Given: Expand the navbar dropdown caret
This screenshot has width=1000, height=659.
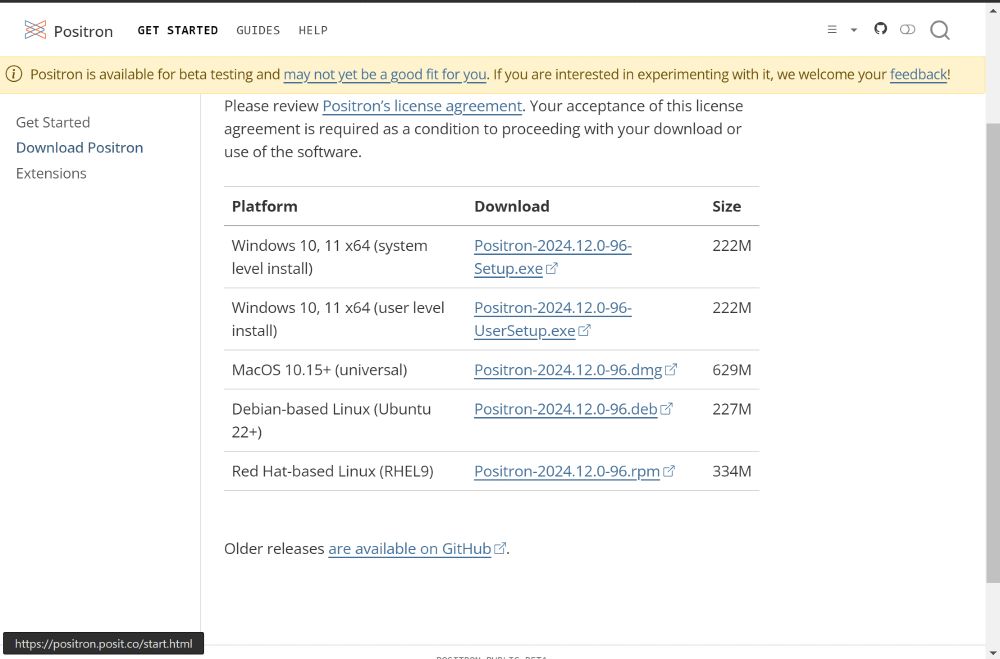Looking at the screenshot, I should [x=854, y=30].
